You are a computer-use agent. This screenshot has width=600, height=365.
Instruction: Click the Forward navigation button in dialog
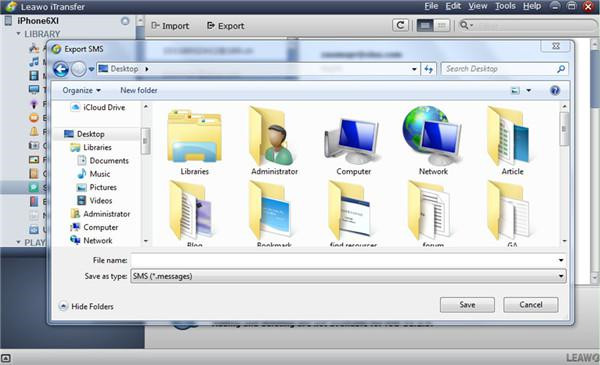tap(78, 69)
